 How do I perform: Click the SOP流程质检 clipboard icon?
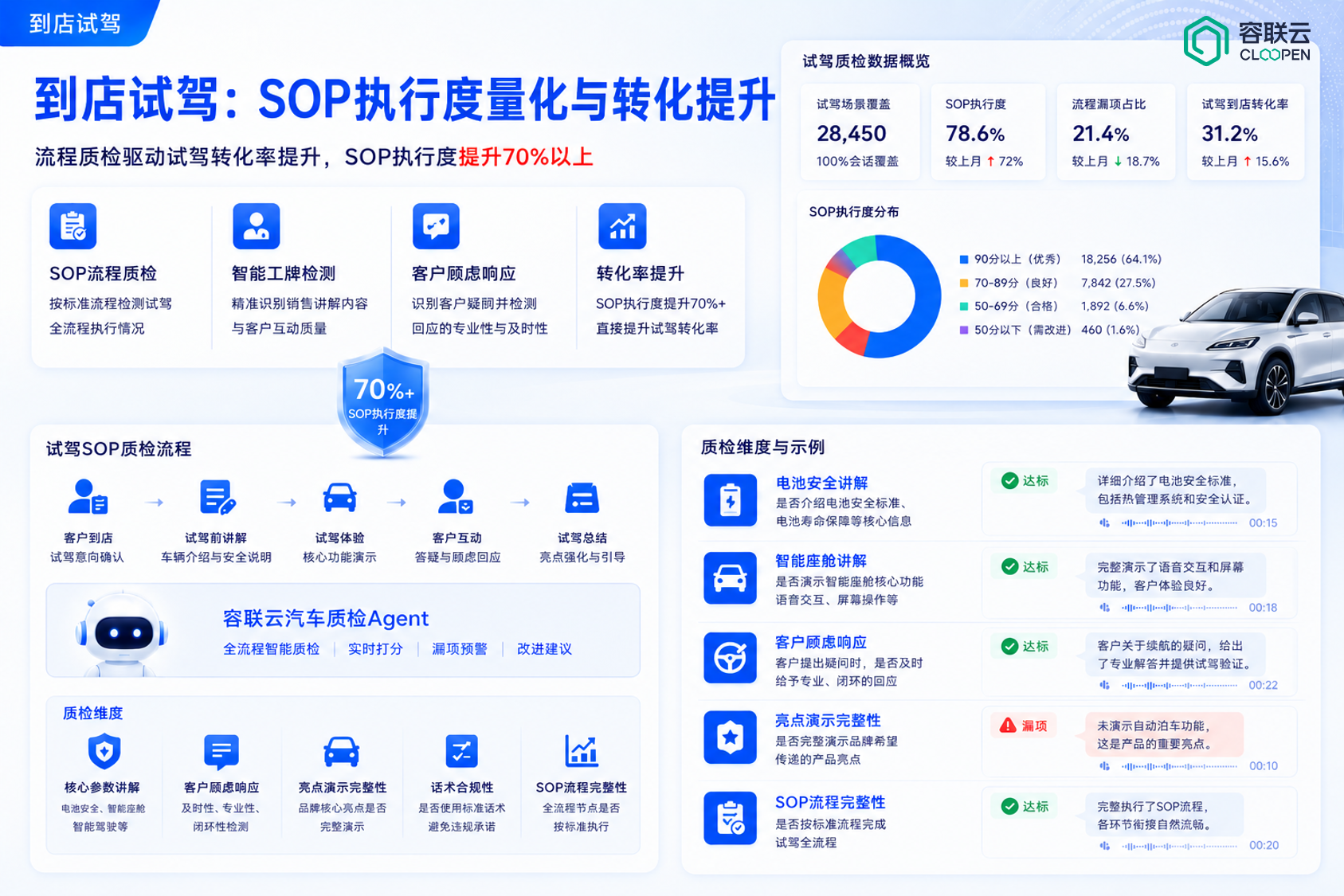tap(73, 226)
